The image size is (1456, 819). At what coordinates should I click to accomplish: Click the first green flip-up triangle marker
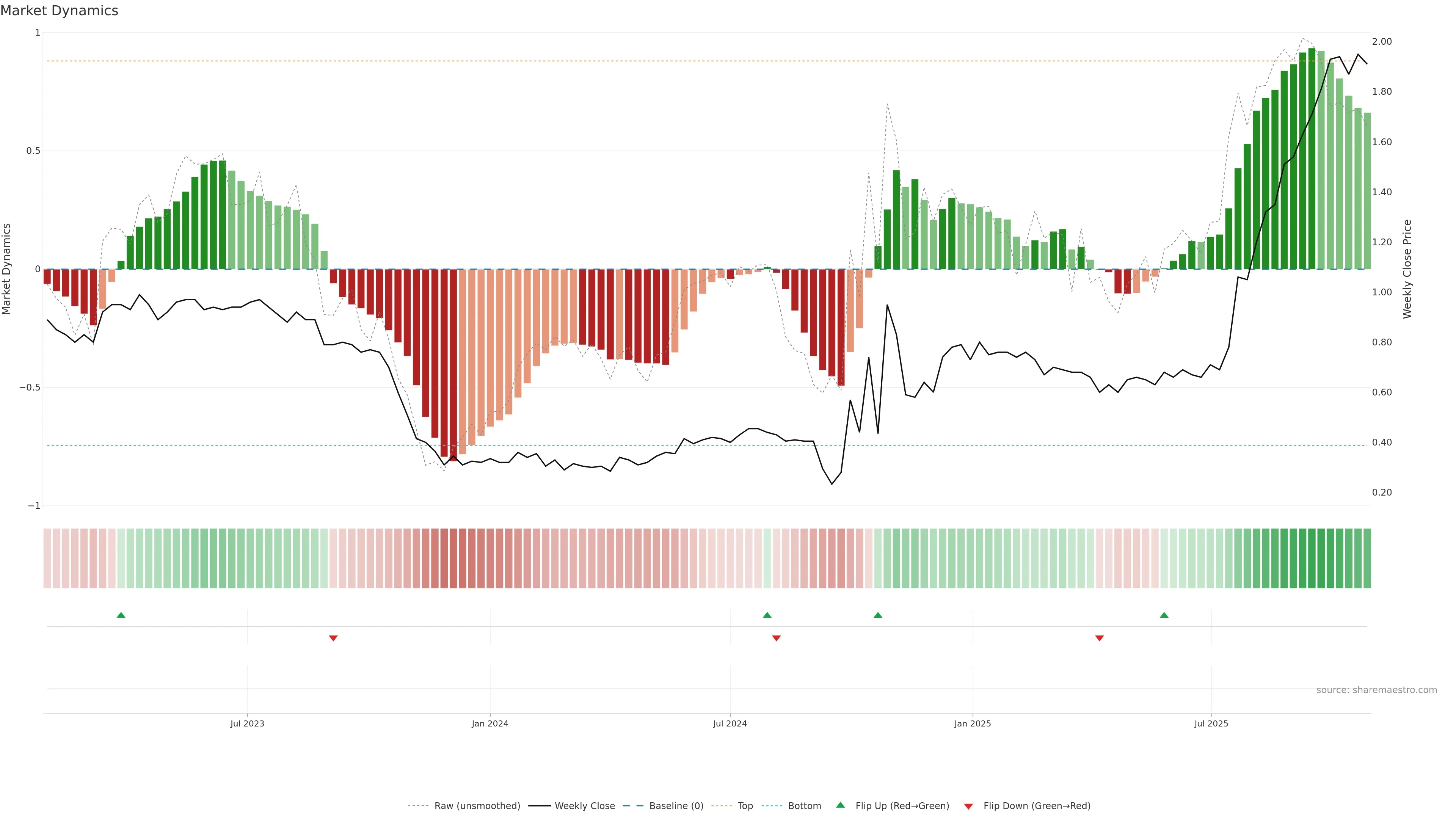pyautogui.click(x=121, y=615)
